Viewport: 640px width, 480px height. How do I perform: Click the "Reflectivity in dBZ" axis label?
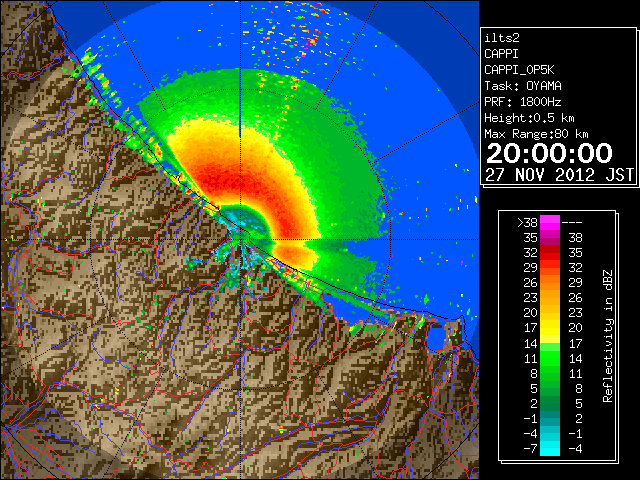tap(608, 336)
